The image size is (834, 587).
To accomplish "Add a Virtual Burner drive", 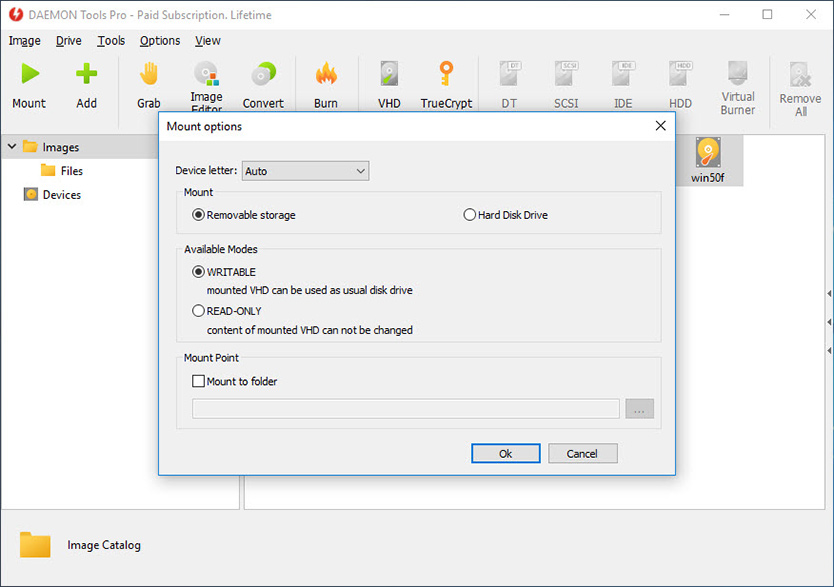I will click(738, 73).
